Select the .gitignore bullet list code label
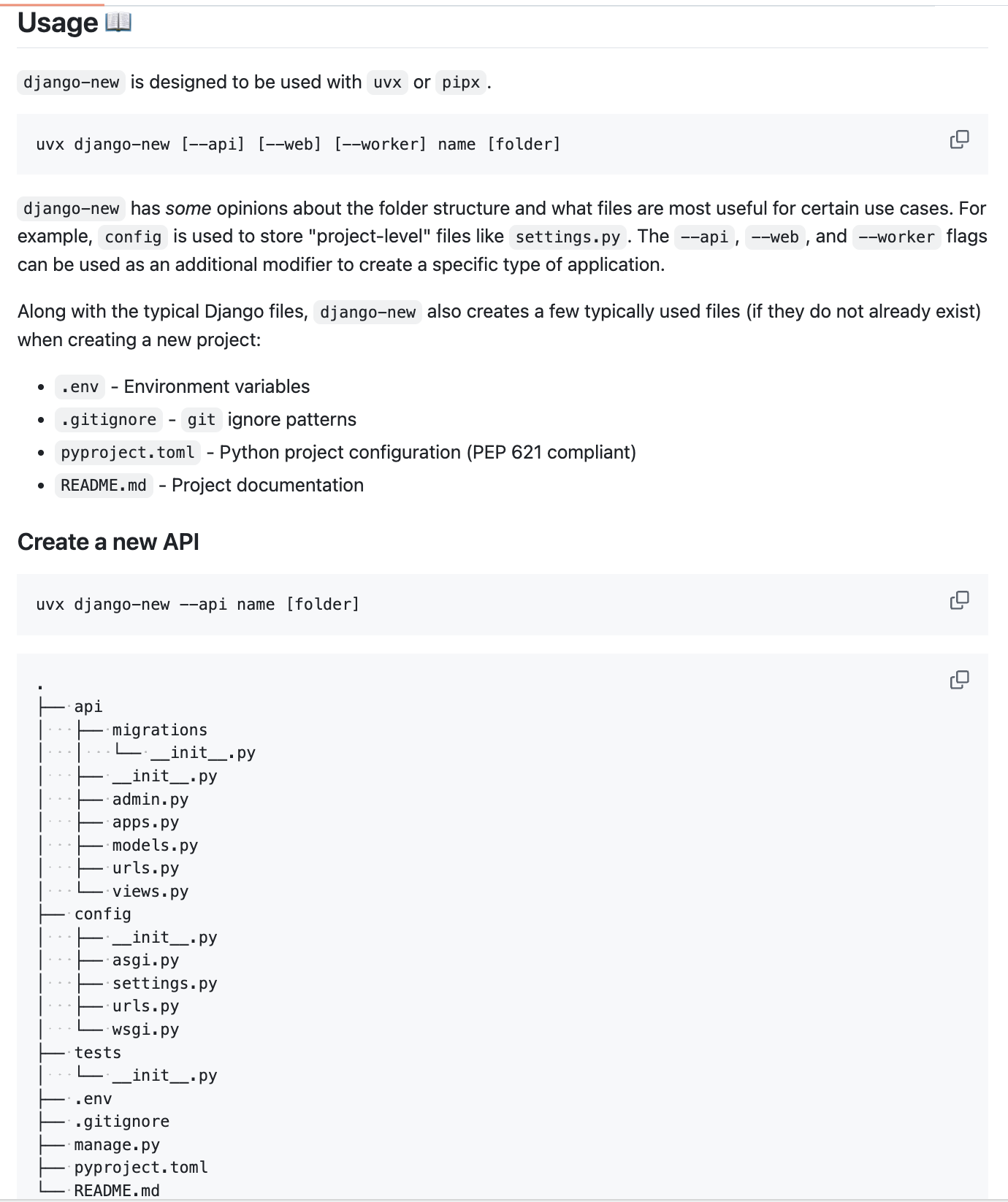The height and width of the screenshot is (1202, 1008). (109, 420)
